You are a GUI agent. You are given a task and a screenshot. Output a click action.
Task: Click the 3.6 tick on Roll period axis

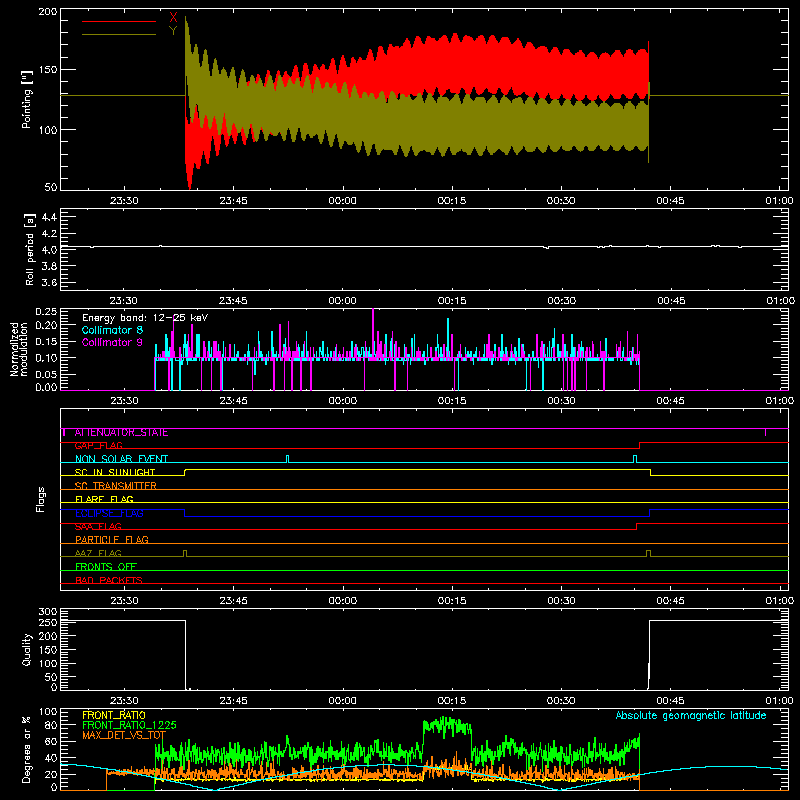coord(49,282)
